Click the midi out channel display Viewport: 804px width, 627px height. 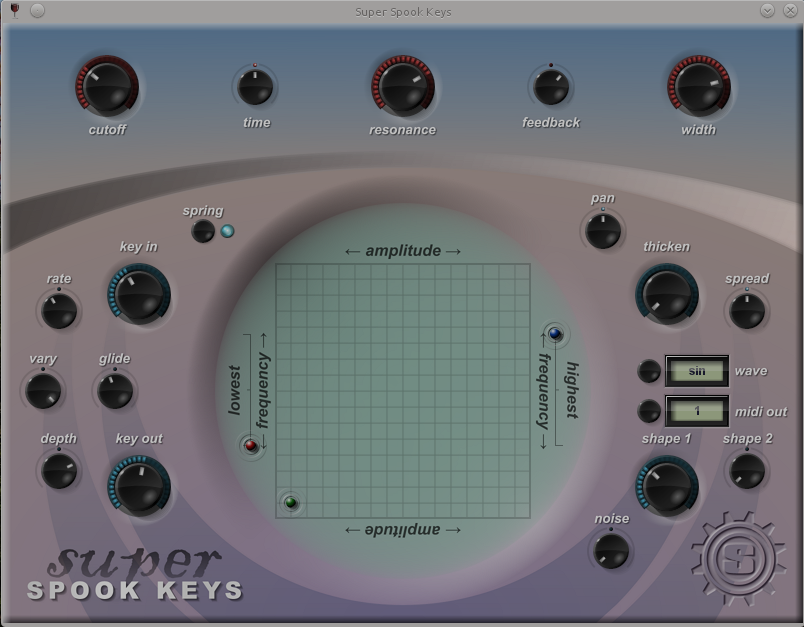tap(696, 410)
